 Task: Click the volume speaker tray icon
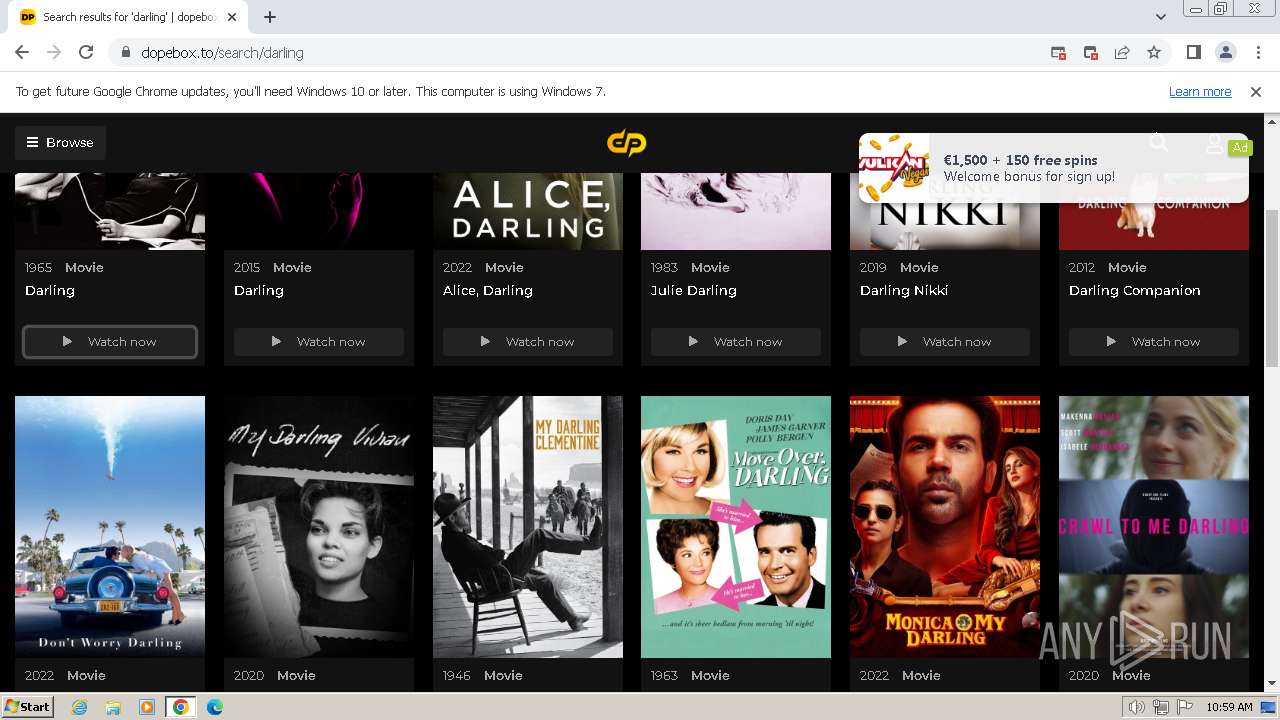pyautogui.click(x=1137, y=707)
